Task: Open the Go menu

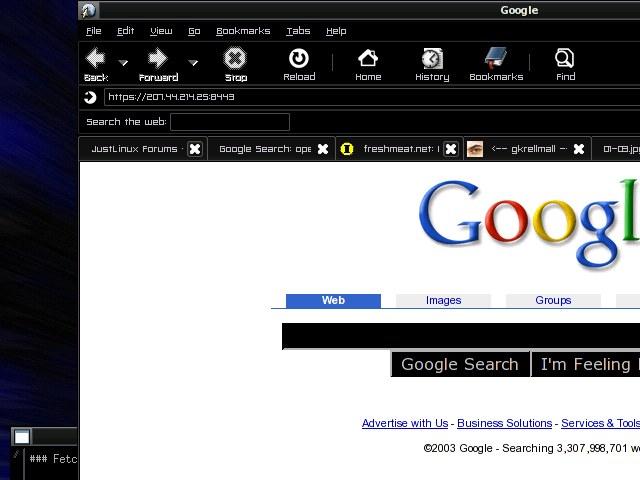Action: (194, 31)
